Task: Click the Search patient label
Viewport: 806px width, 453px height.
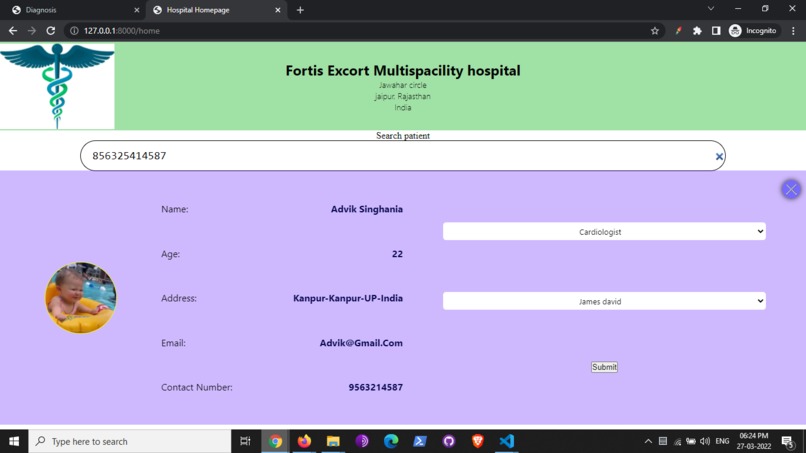Action: [x=402, y=136]
